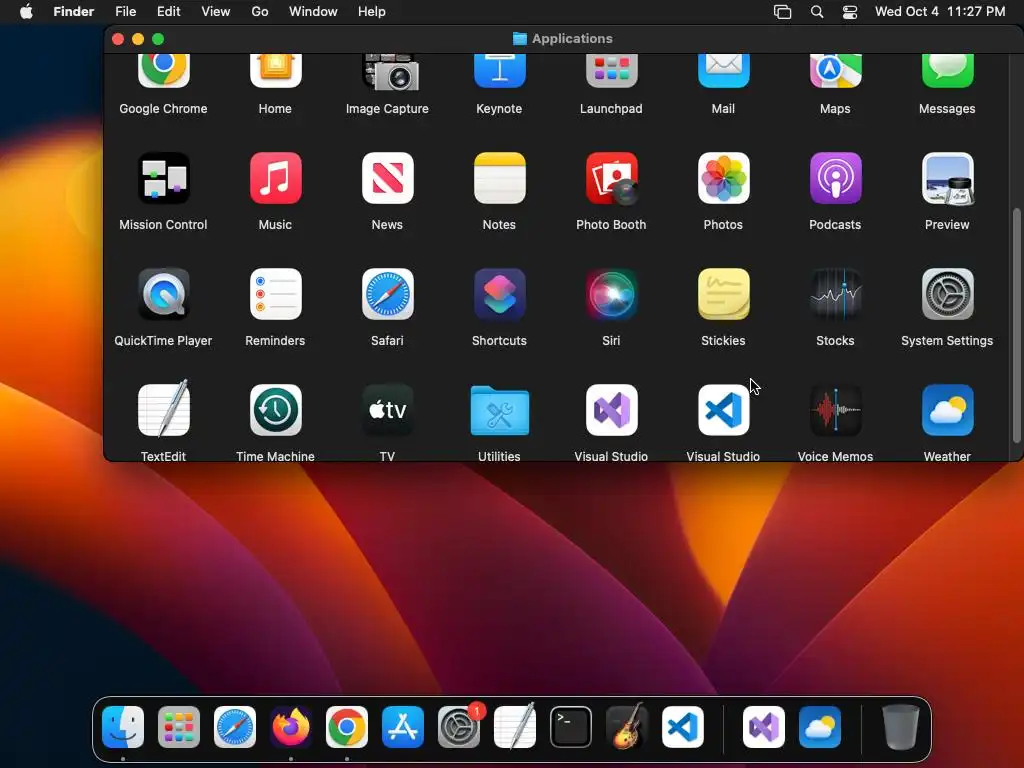Open App Store from the Dock
The image size is (1024, 768).
pos(403,727)
